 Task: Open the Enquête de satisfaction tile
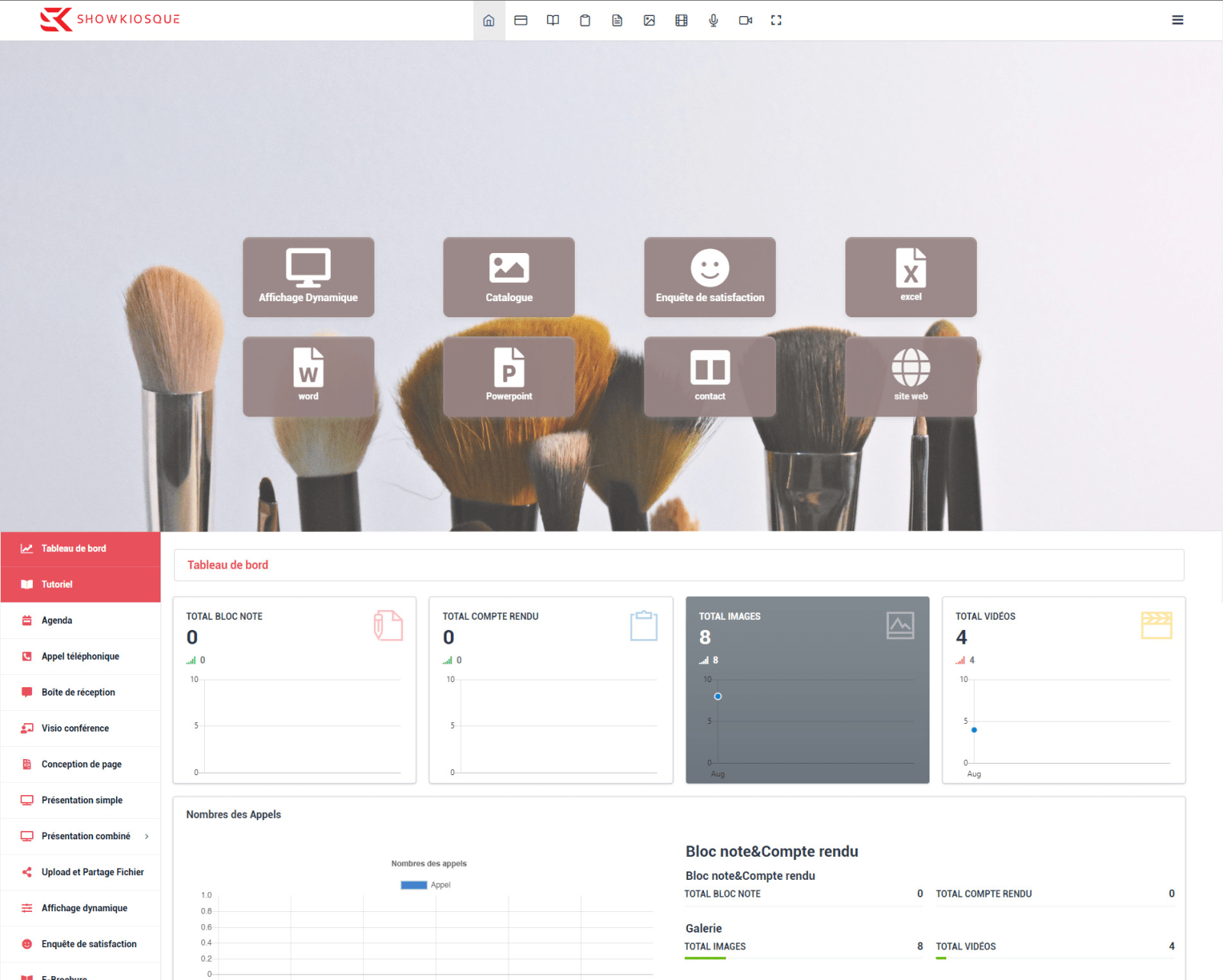click(710, 277)
